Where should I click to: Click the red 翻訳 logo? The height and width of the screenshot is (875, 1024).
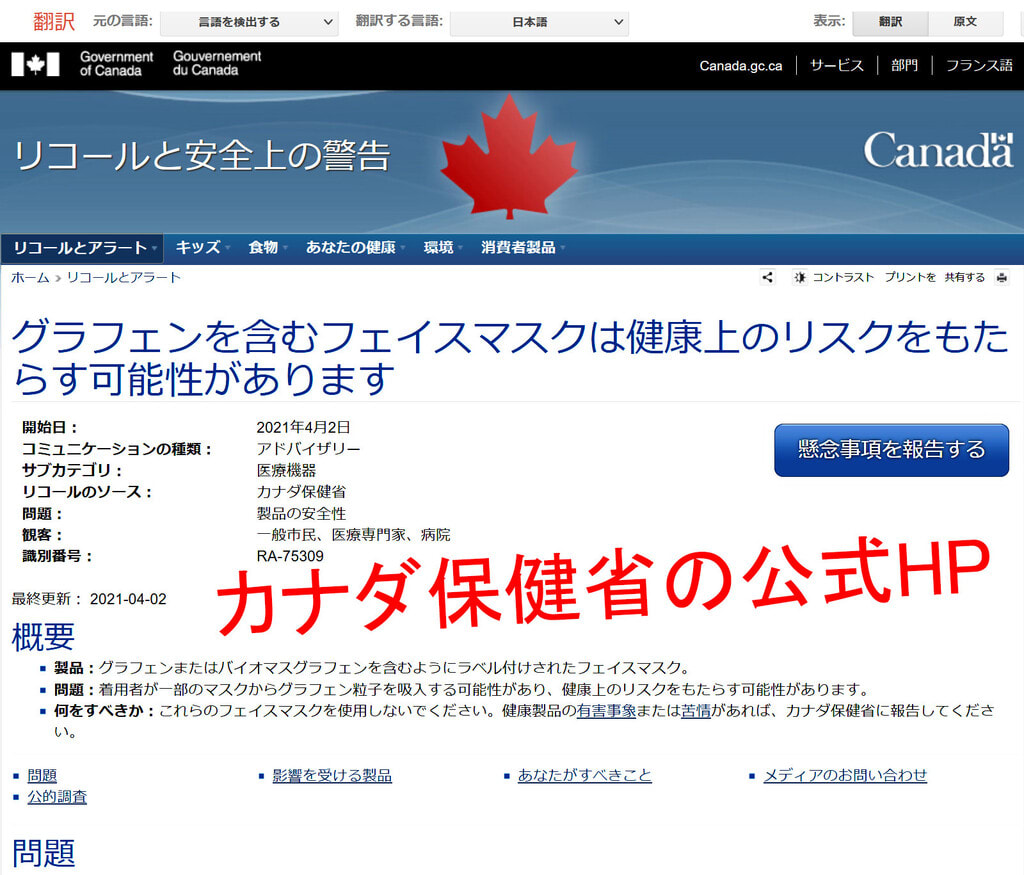point(54,22)
